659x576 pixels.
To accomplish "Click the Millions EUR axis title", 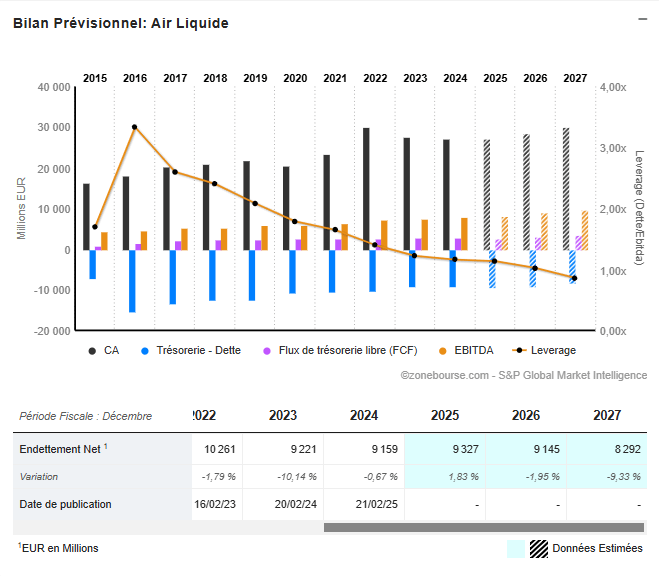I will point(21,208).
